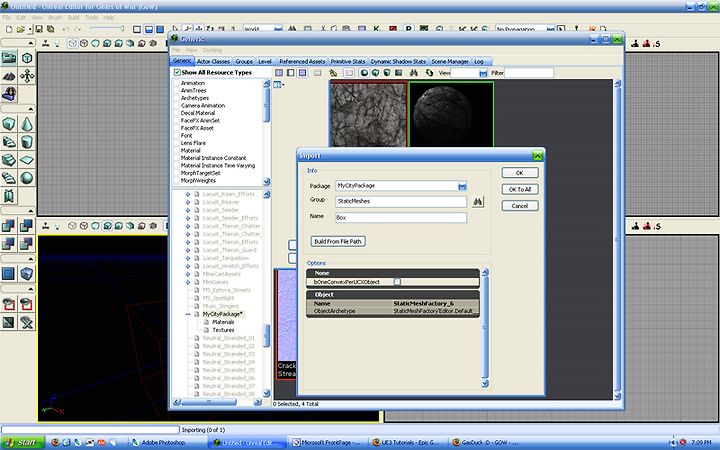720x450 pixels.
Task: Click the OK To All button
Action: (520, 190)
